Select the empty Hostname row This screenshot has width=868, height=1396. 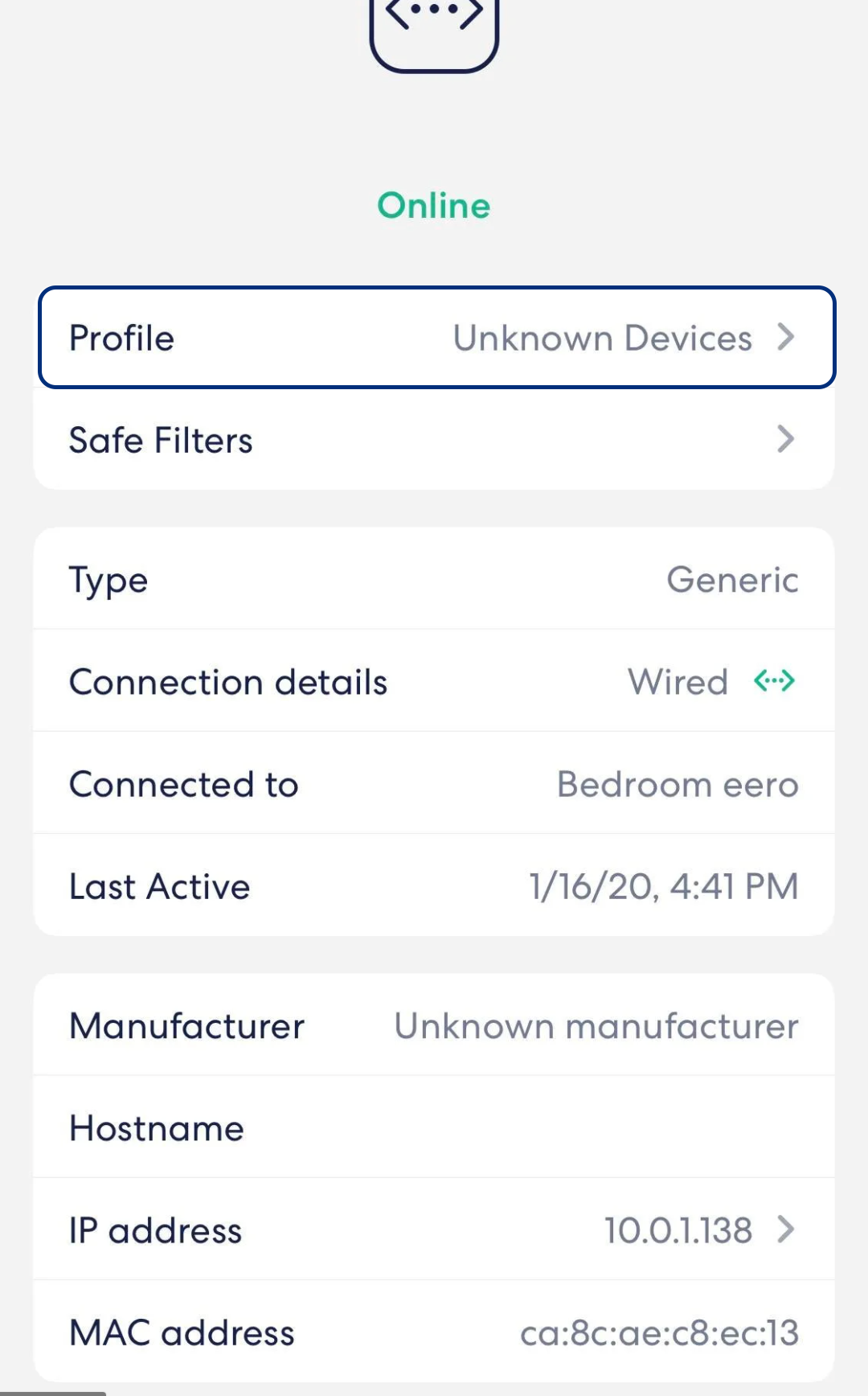[x=434, y=1127]
